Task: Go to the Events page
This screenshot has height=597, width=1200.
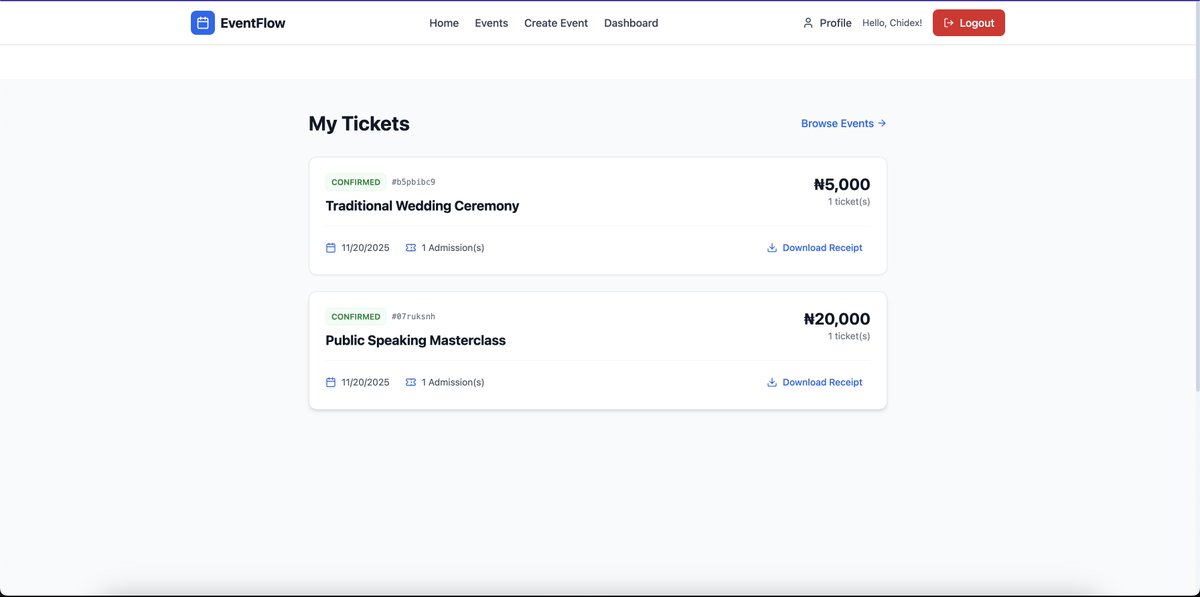Action: pos(491,23)
